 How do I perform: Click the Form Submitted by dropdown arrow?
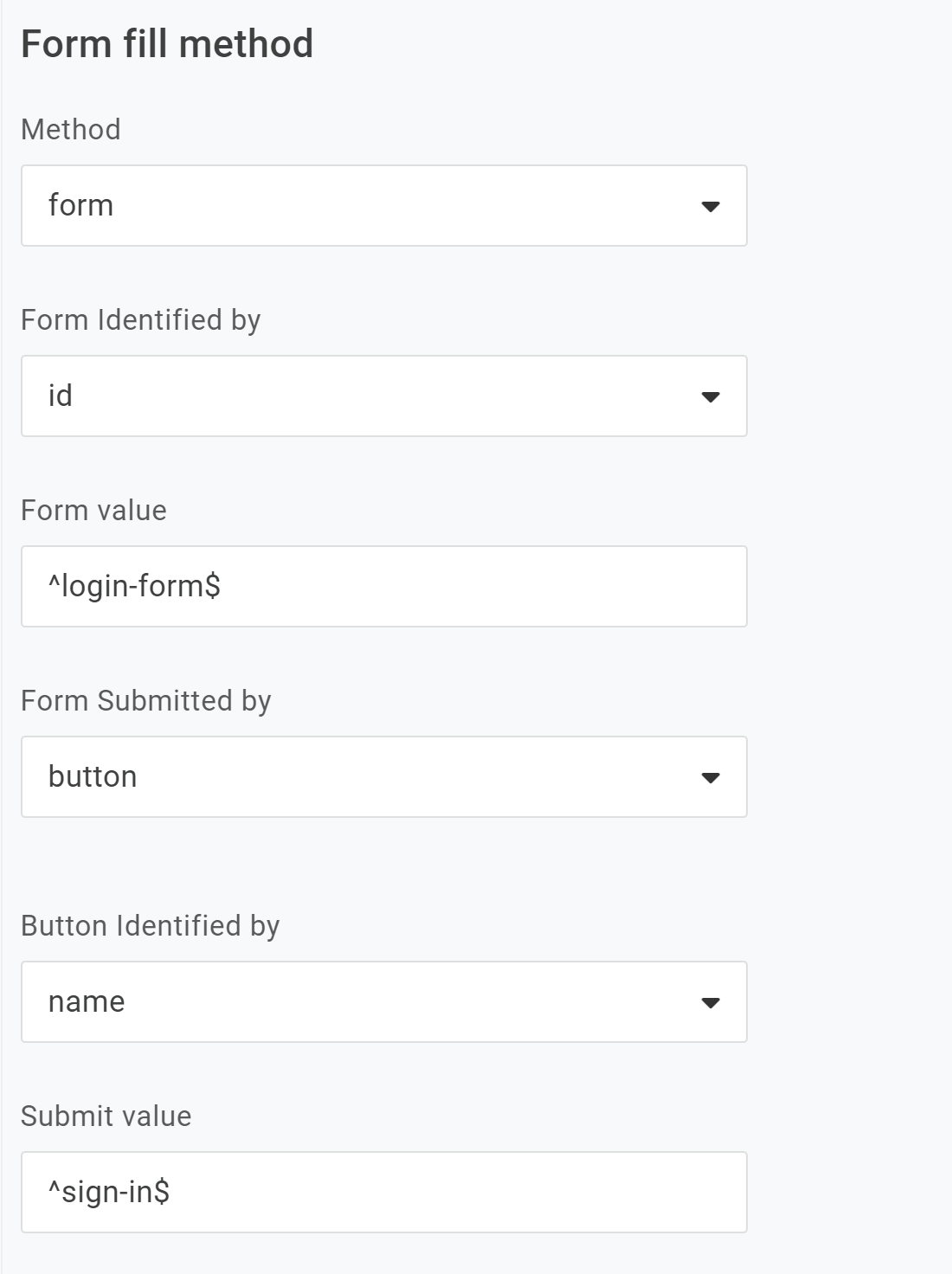(711, 777)
